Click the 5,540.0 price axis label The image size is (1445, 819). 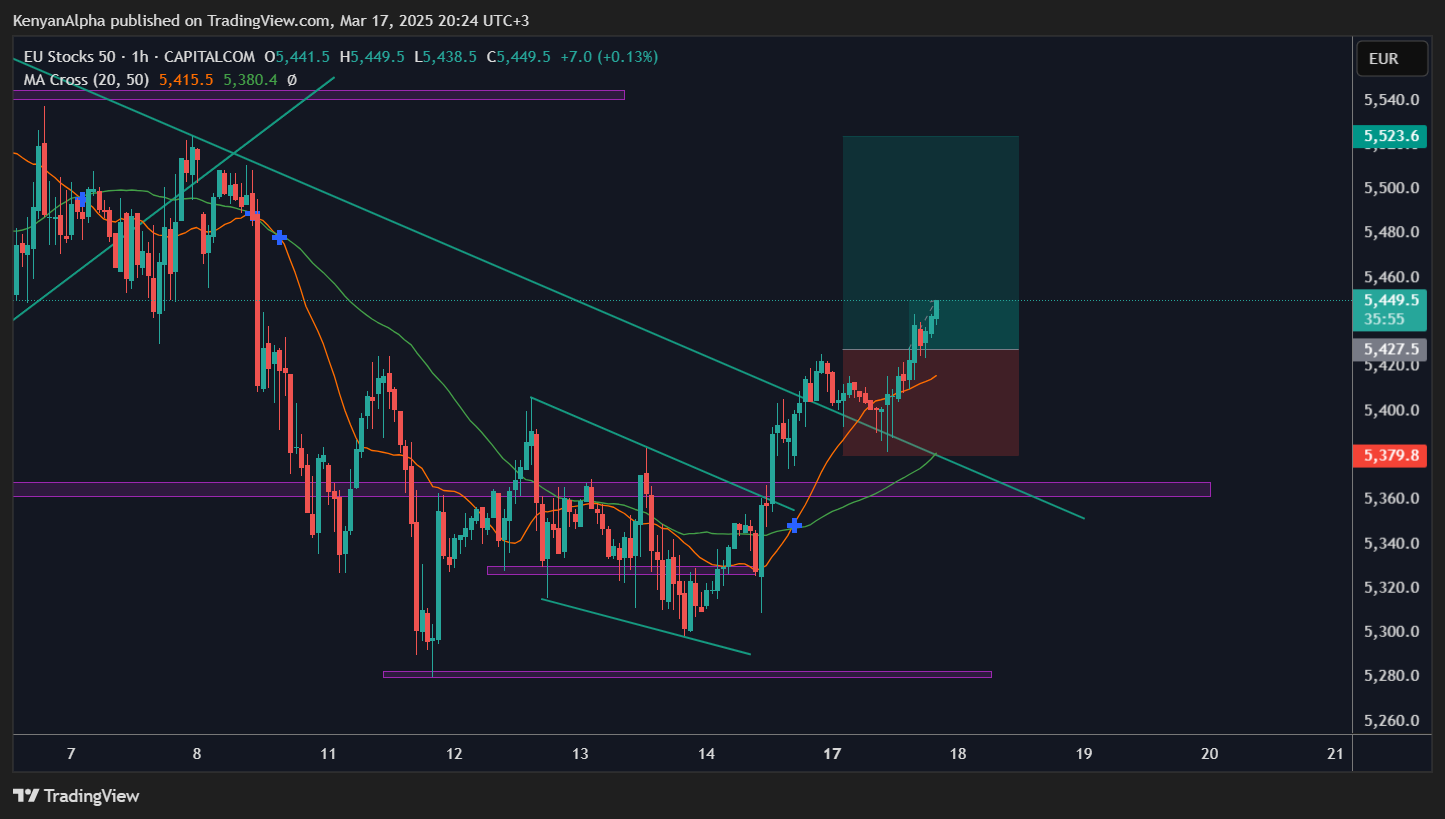pos(1392,100)
